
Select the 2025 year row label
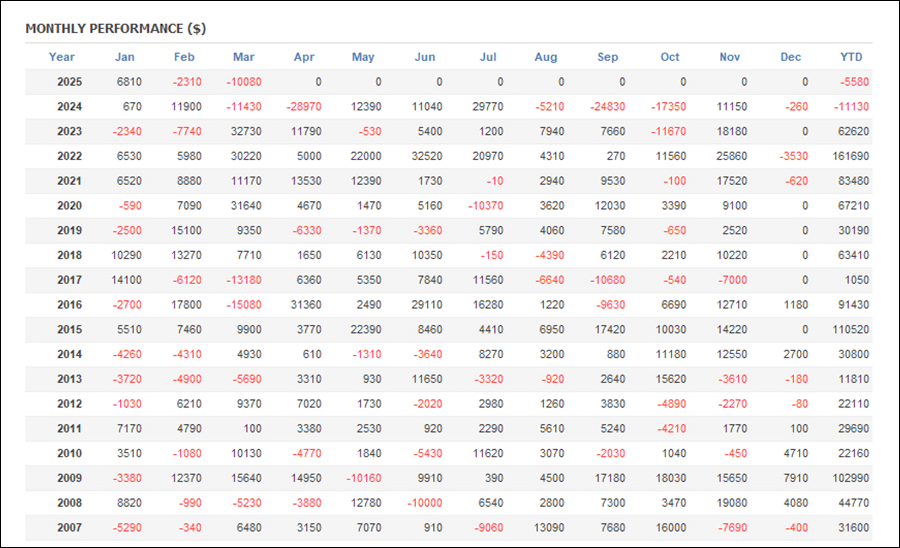tap(69, 81)
